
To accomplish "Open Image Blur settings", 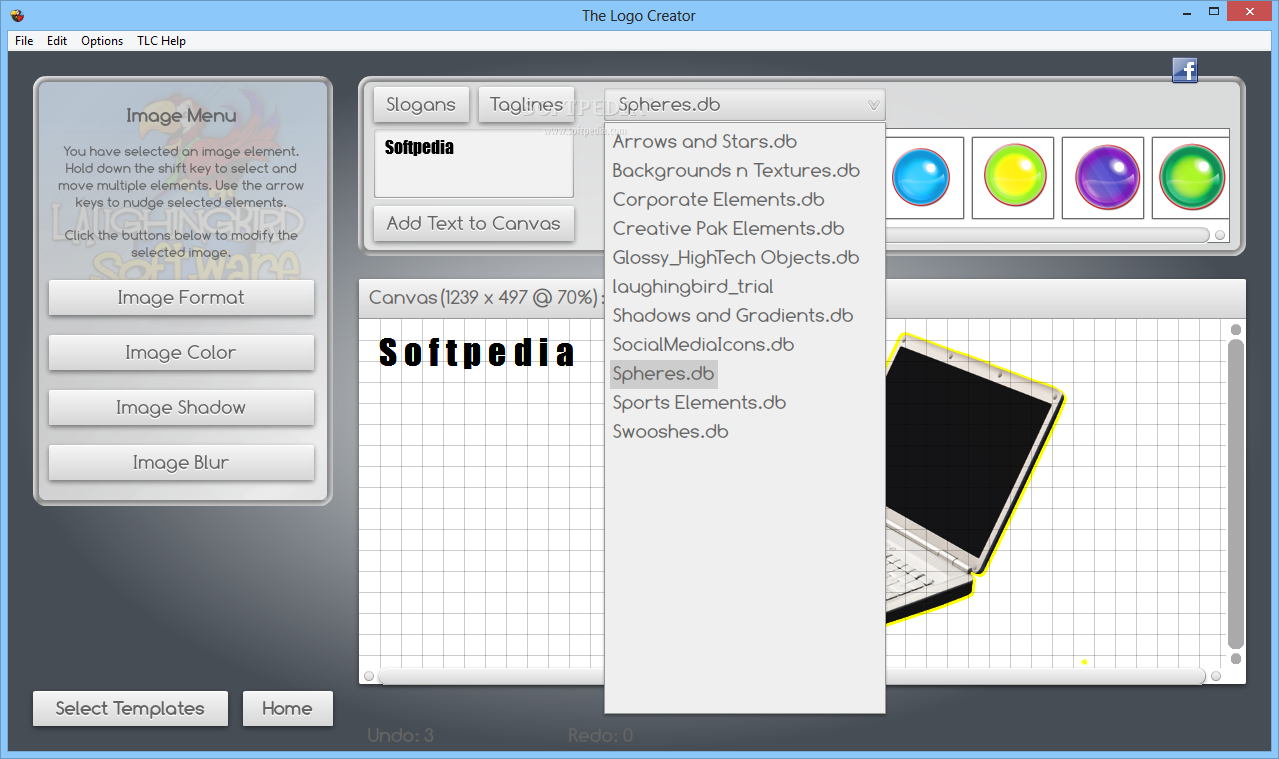I will coord(181,462).
